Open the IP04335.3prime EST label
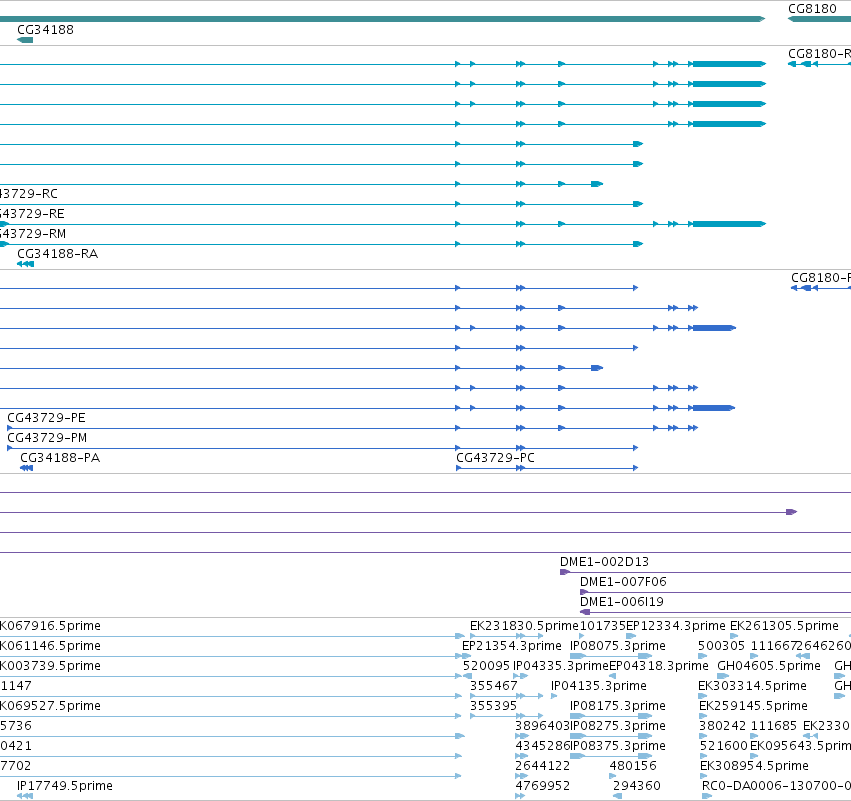The width and height of the screenshot is (851, 801). pyautogui.click(x=561, y=666)
